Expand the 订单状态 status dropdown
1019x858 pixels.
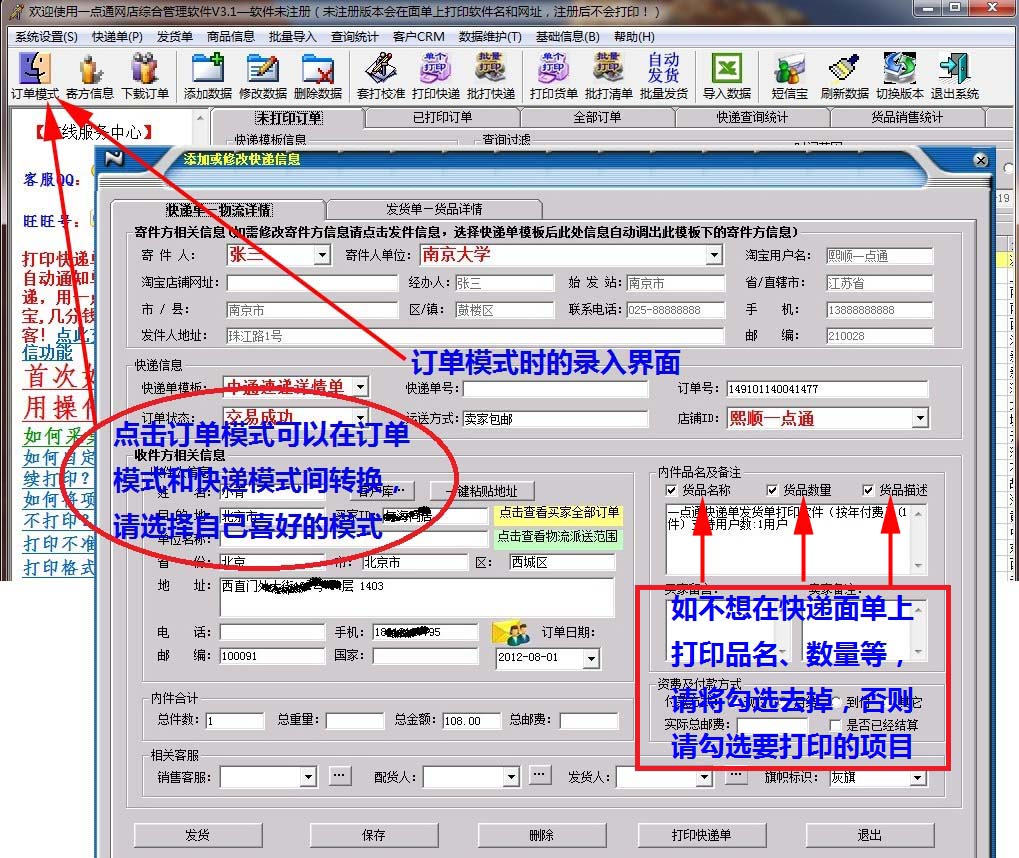click(358, 417)
